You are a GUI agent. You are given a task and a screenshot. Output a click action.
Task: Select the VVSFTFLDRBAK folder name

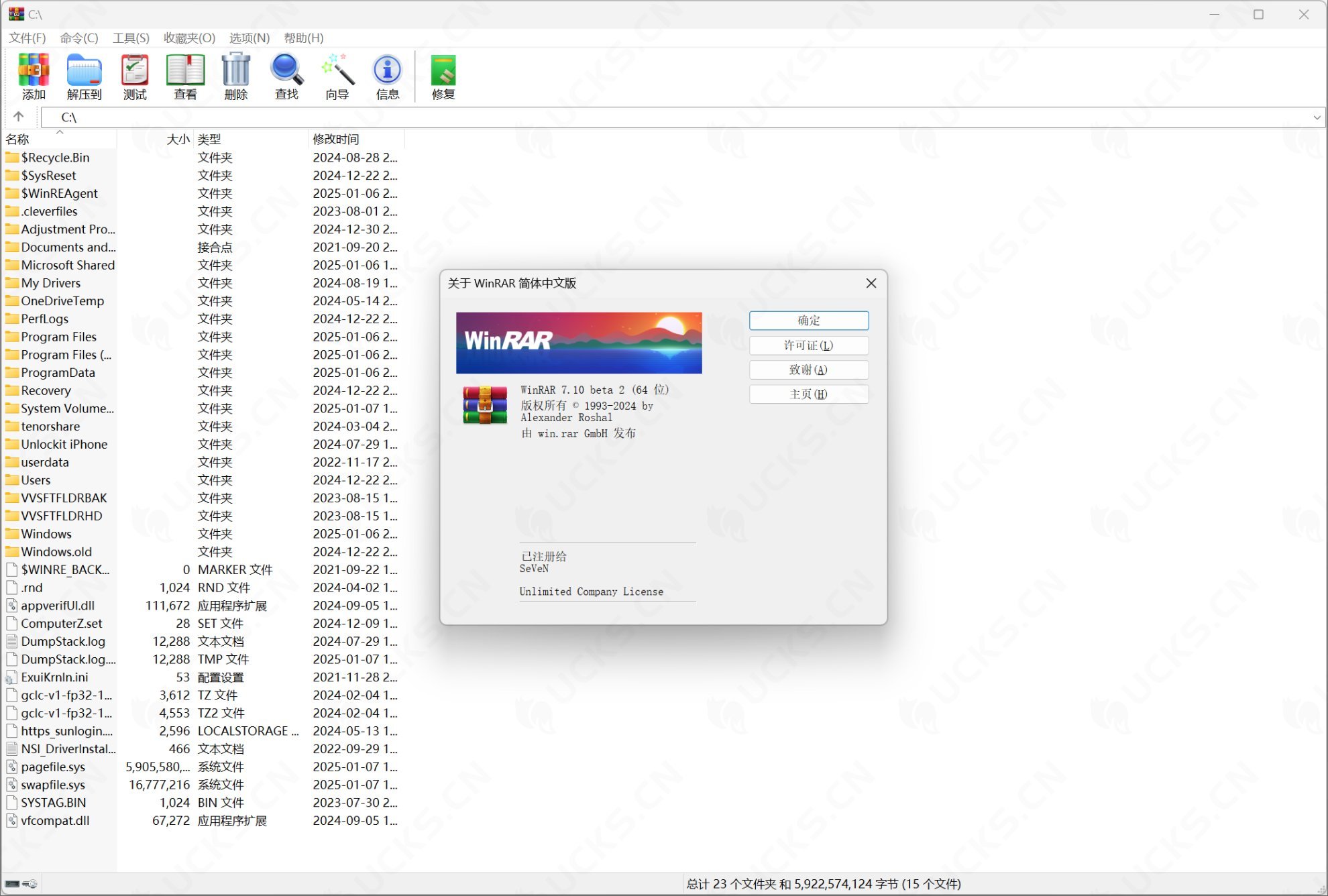tap(64, 498)
